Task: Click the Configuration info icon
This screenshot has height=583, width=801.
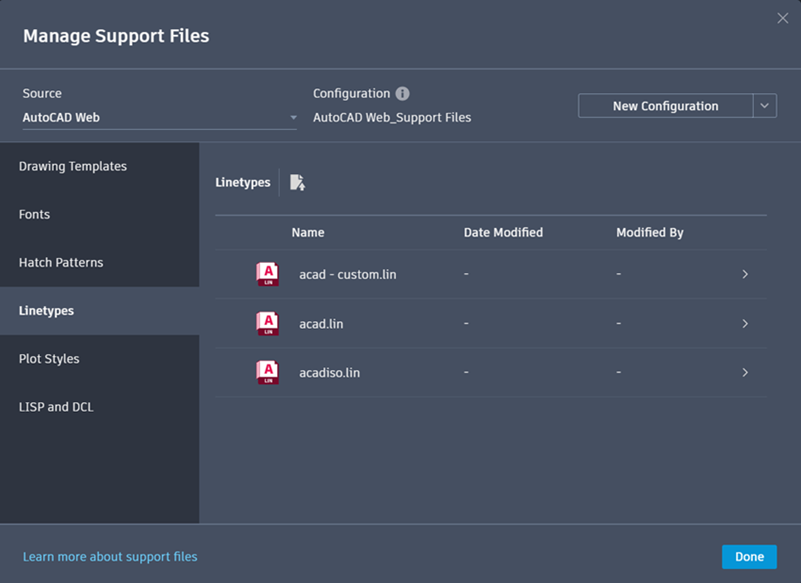Action: click(x=402, y=94)
